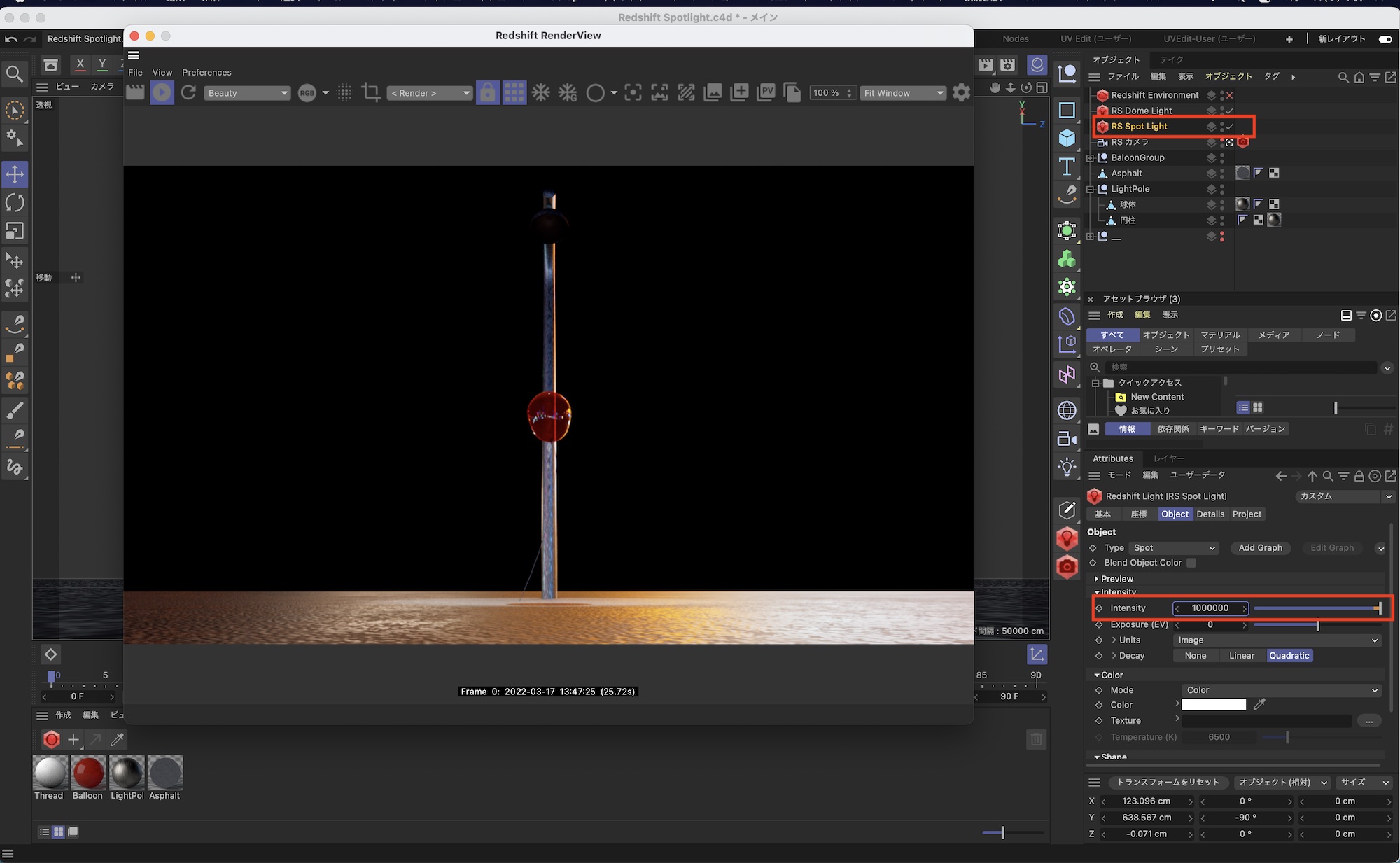
Task: Click the Cube primitive icon
Action: click(1067, 138)
